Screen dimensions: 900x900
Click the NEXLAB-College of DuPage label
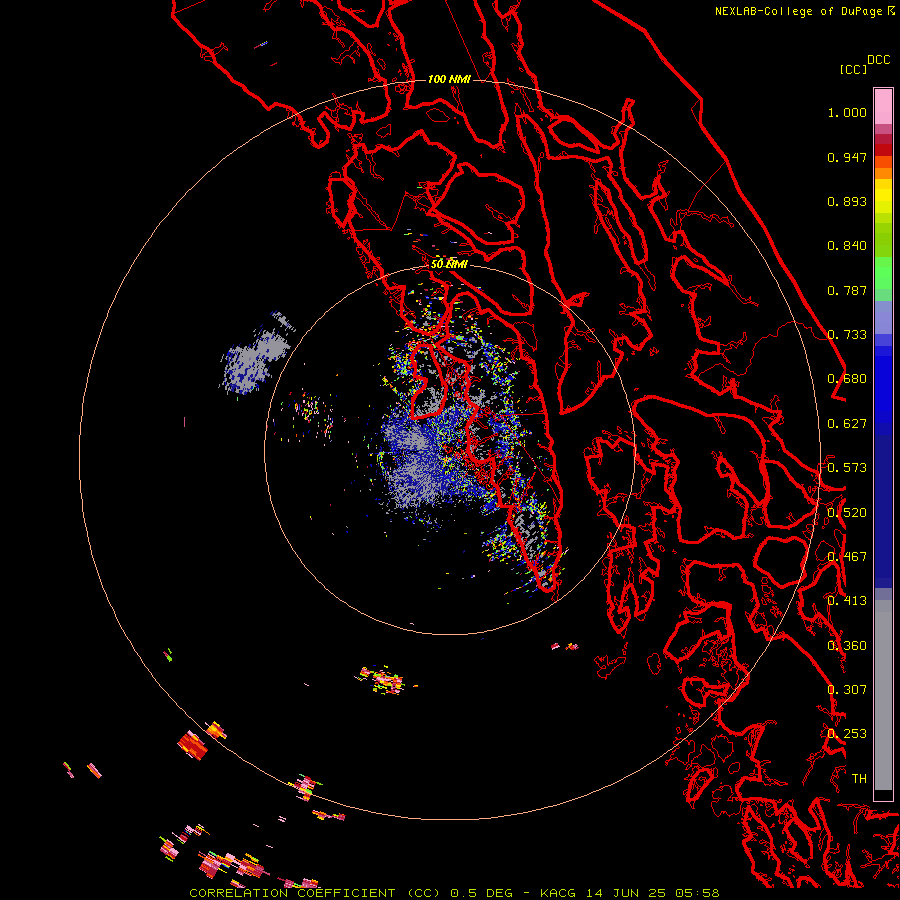798,11
